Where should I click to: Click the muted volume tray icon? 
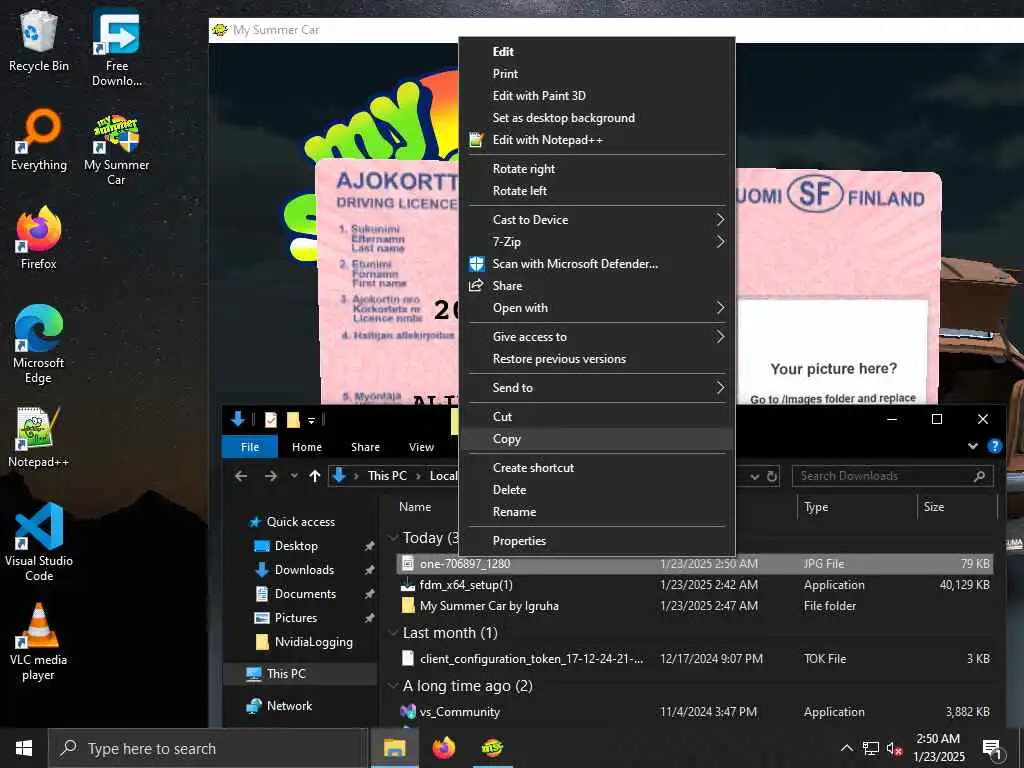point(894,748)
